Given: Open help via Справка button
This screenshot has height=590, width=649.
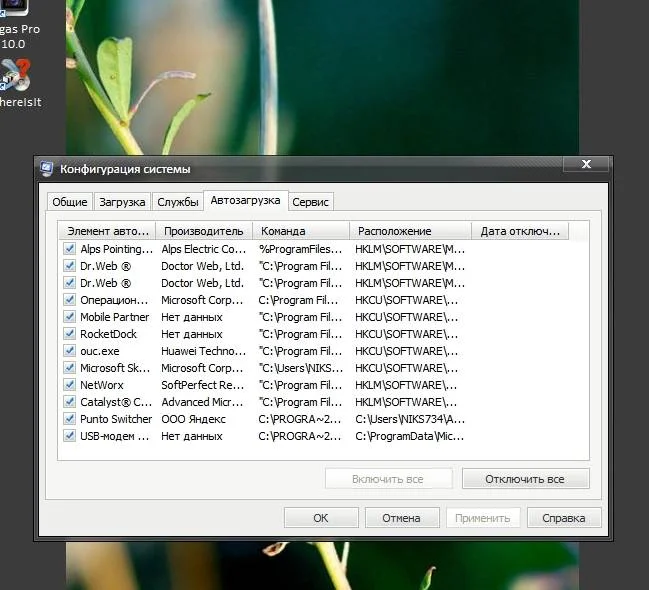Looking at the screenshot, I should coord(564,518).
